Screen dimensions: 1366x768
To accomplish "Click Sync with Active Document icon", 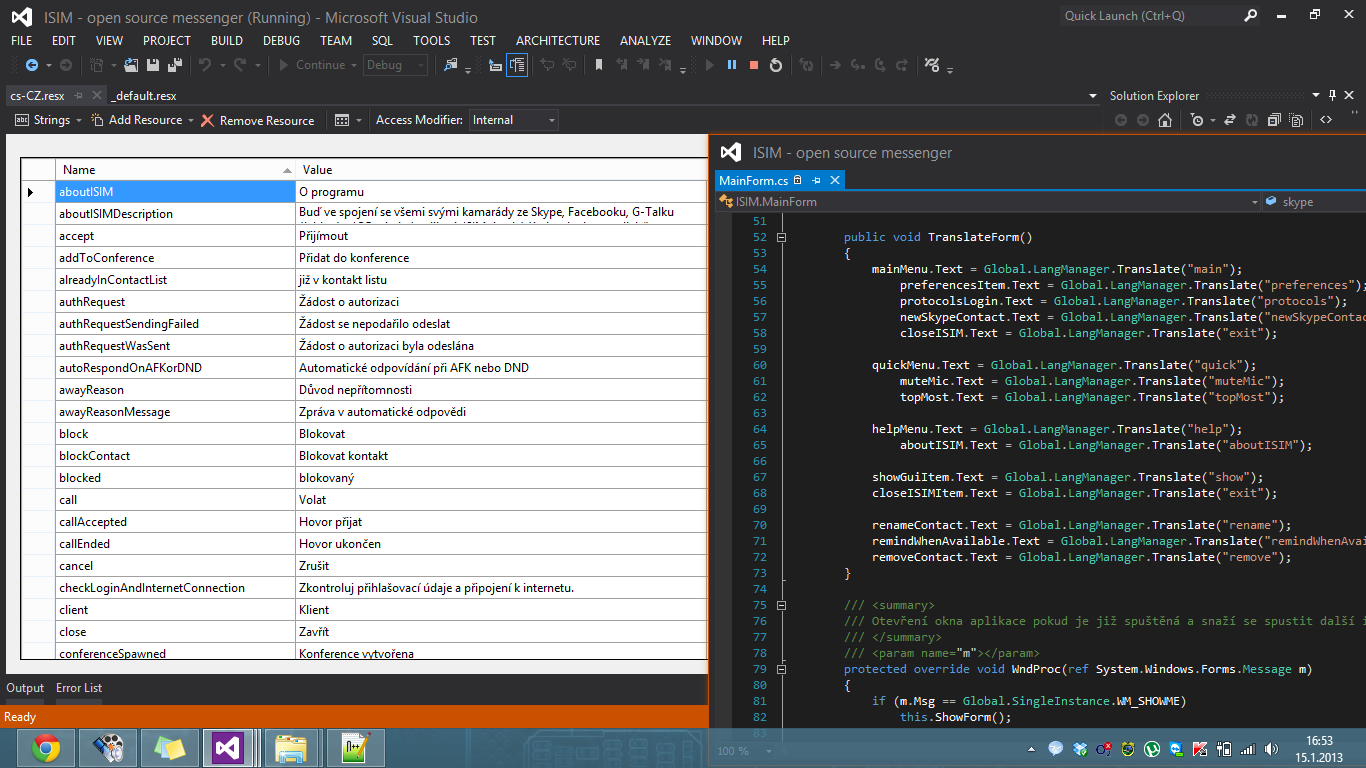I will (1229, 120).
